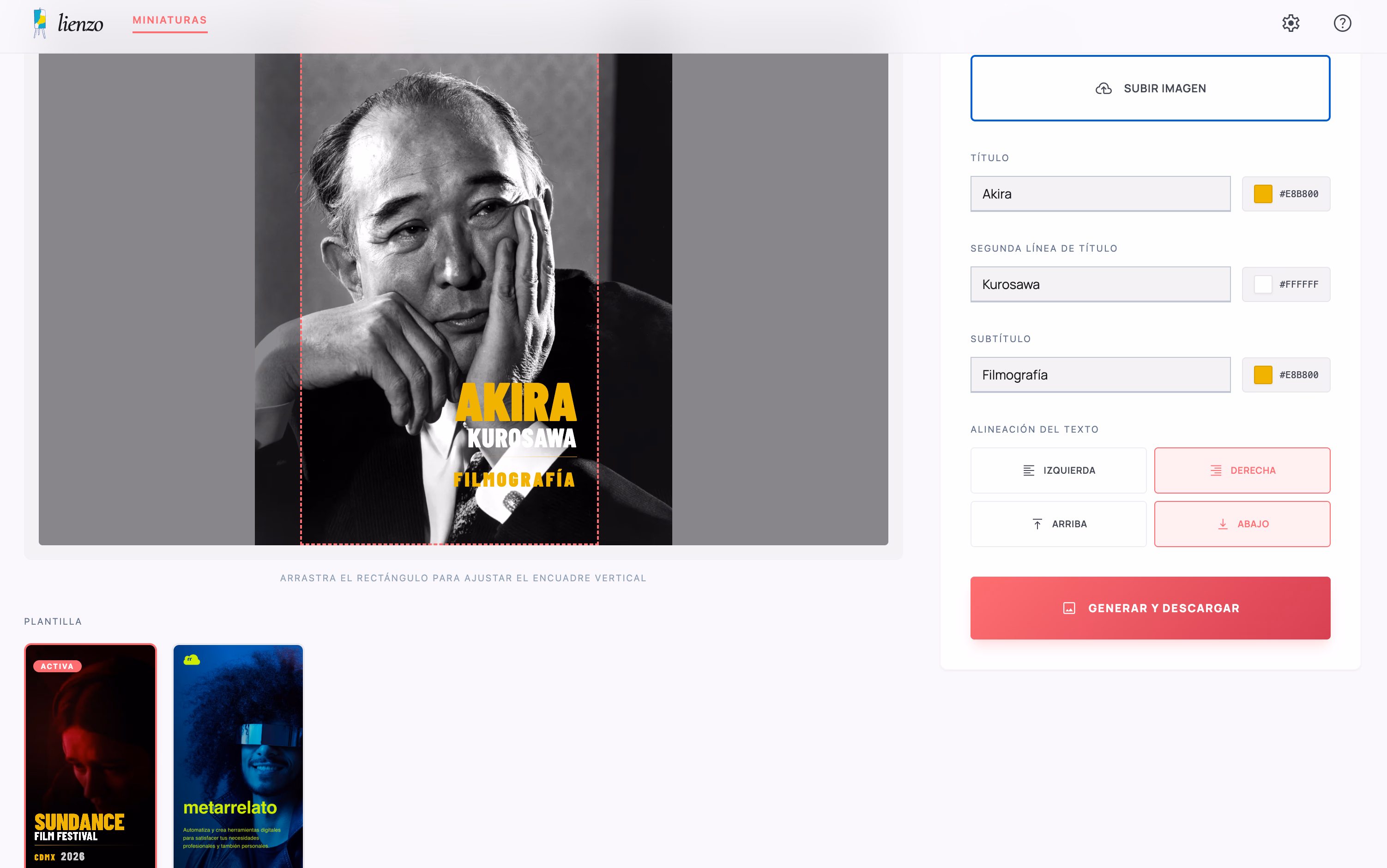The height and width of the screenshot is (868, 1387).
Task: Click the left-align lines icon
Action: [1029, 470]
